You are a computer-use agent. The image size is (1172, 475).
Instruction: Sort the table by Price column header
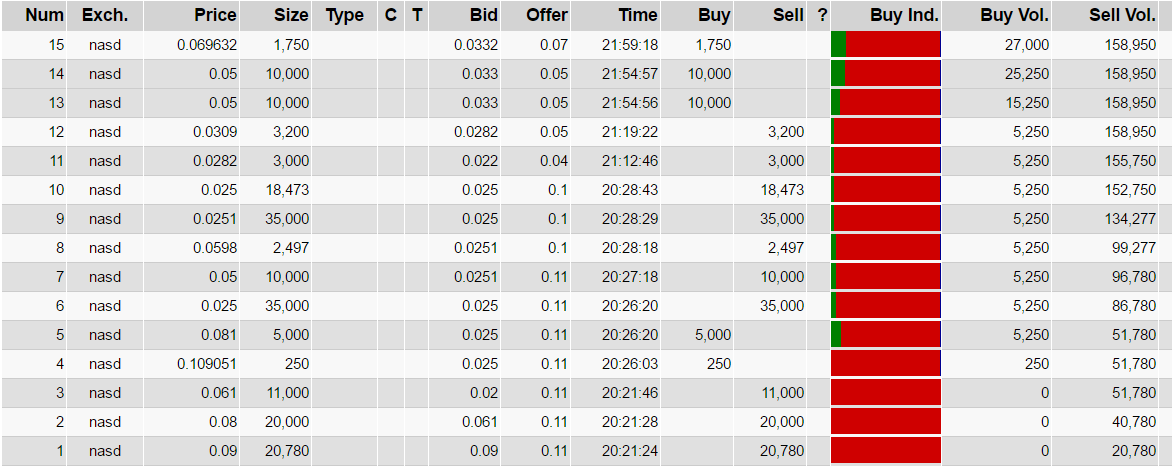(215, 15)
